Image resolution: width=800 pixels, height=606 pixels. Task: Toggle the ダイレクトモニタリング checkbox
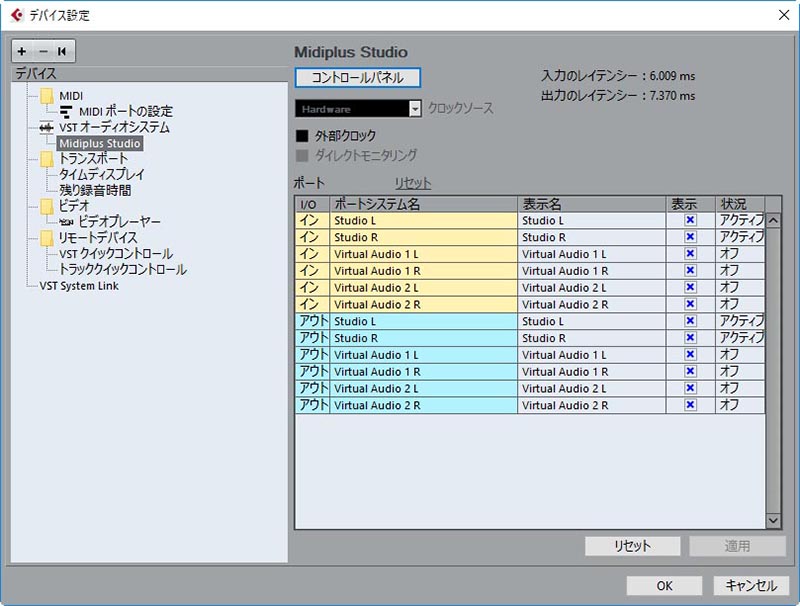303,152
